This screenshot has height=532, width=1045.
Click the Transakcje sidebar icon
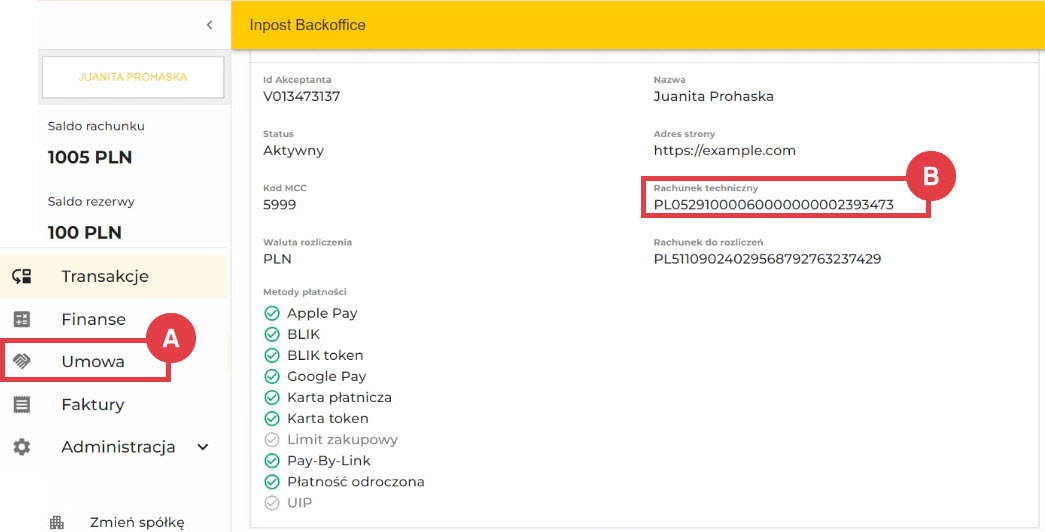(22, 276)
